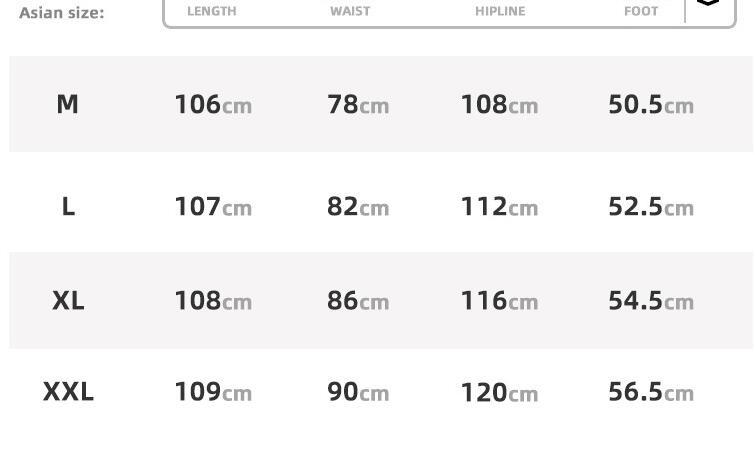
Task: Click the 'Asian size:' label
Action: click(61, 12)
